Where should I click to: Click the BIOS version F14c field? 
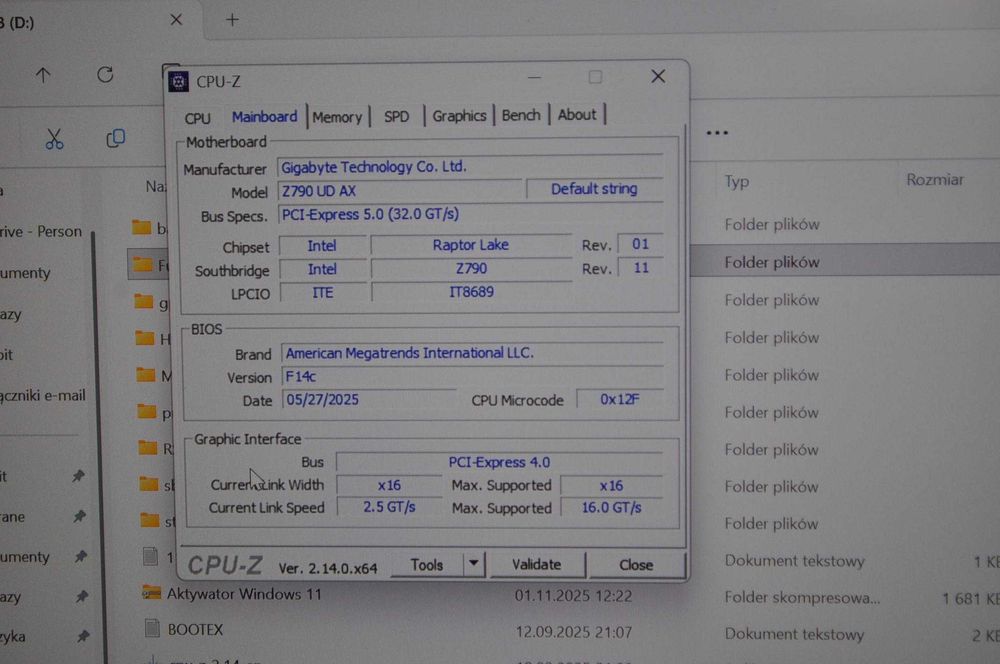[472, 377]
